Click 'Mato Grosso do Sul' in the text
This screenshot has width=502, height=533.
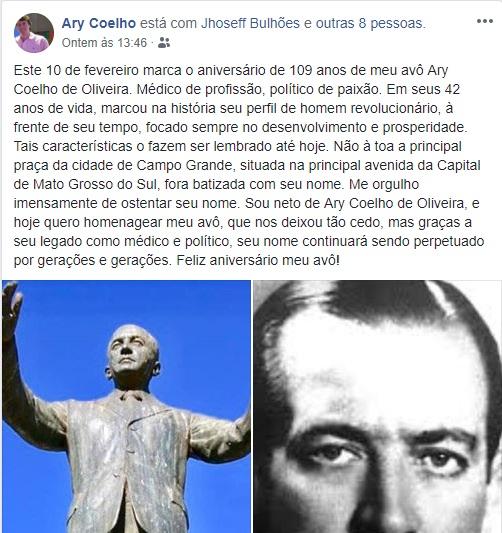coord(95,185)
